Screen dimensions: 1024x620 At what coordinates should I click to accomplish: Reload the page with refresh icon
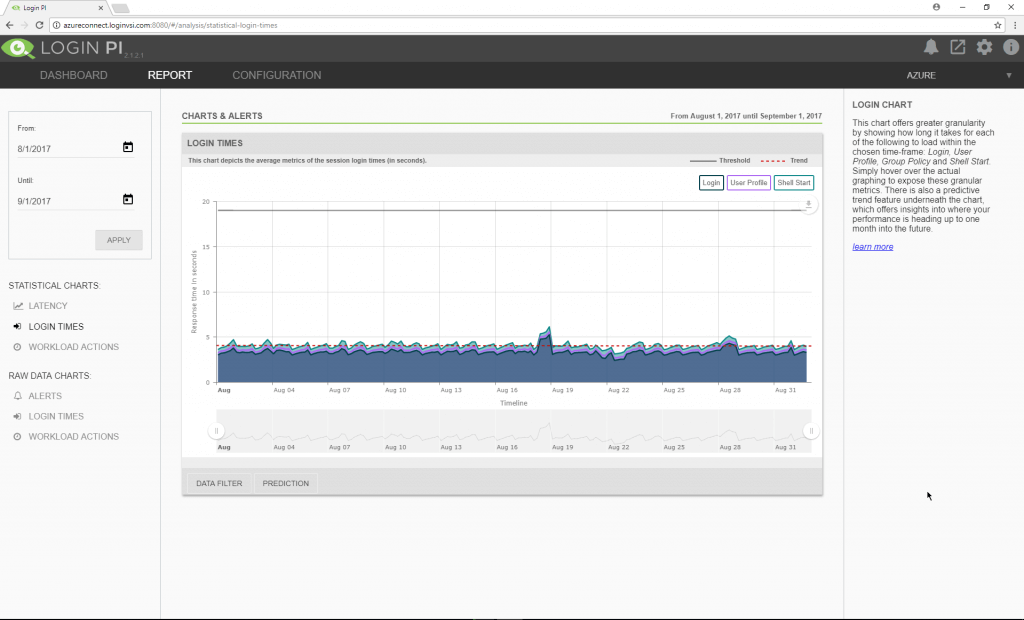(x=39, y=25)
